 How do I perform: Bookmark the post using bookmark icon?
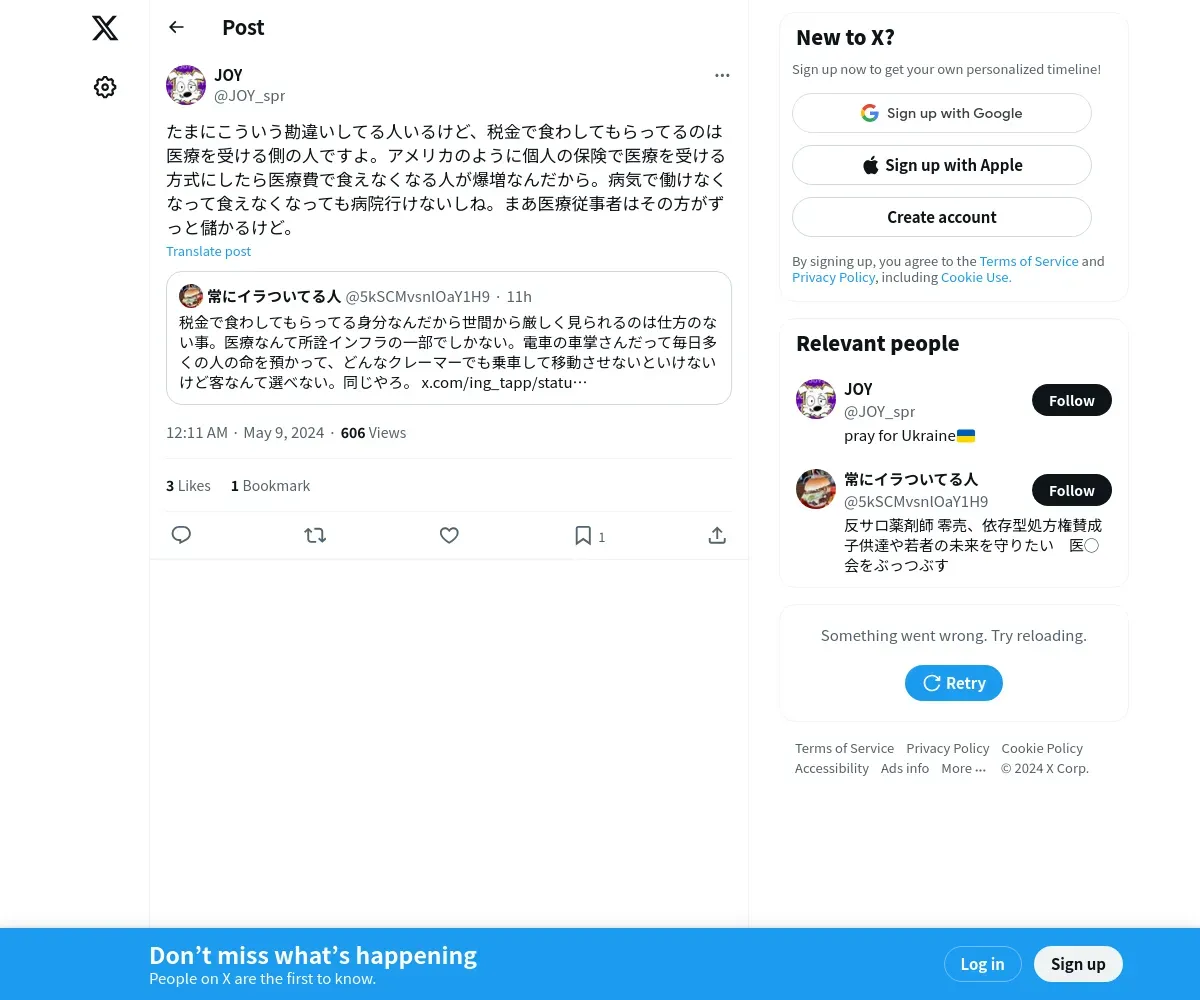click(583, 536)
